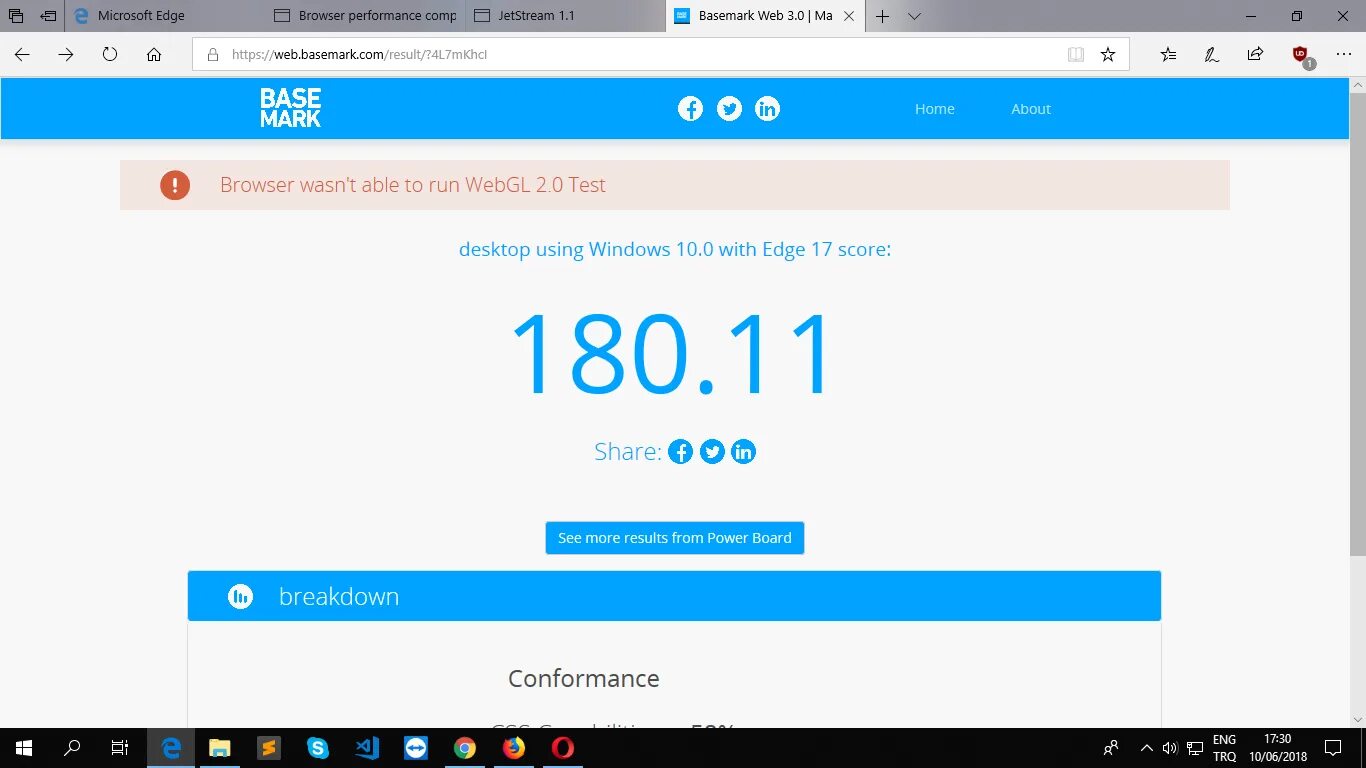This screenshot has height=768, width=1366.
Task: Open TeamViewer from taskbar
Action: point(416,748)
